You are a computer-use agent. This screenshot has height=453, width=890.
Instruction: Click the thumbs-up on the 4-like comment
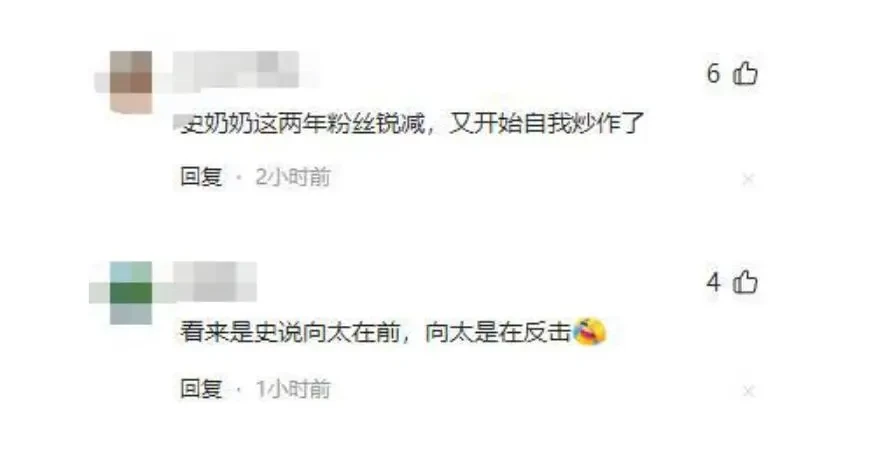(745, 282)
